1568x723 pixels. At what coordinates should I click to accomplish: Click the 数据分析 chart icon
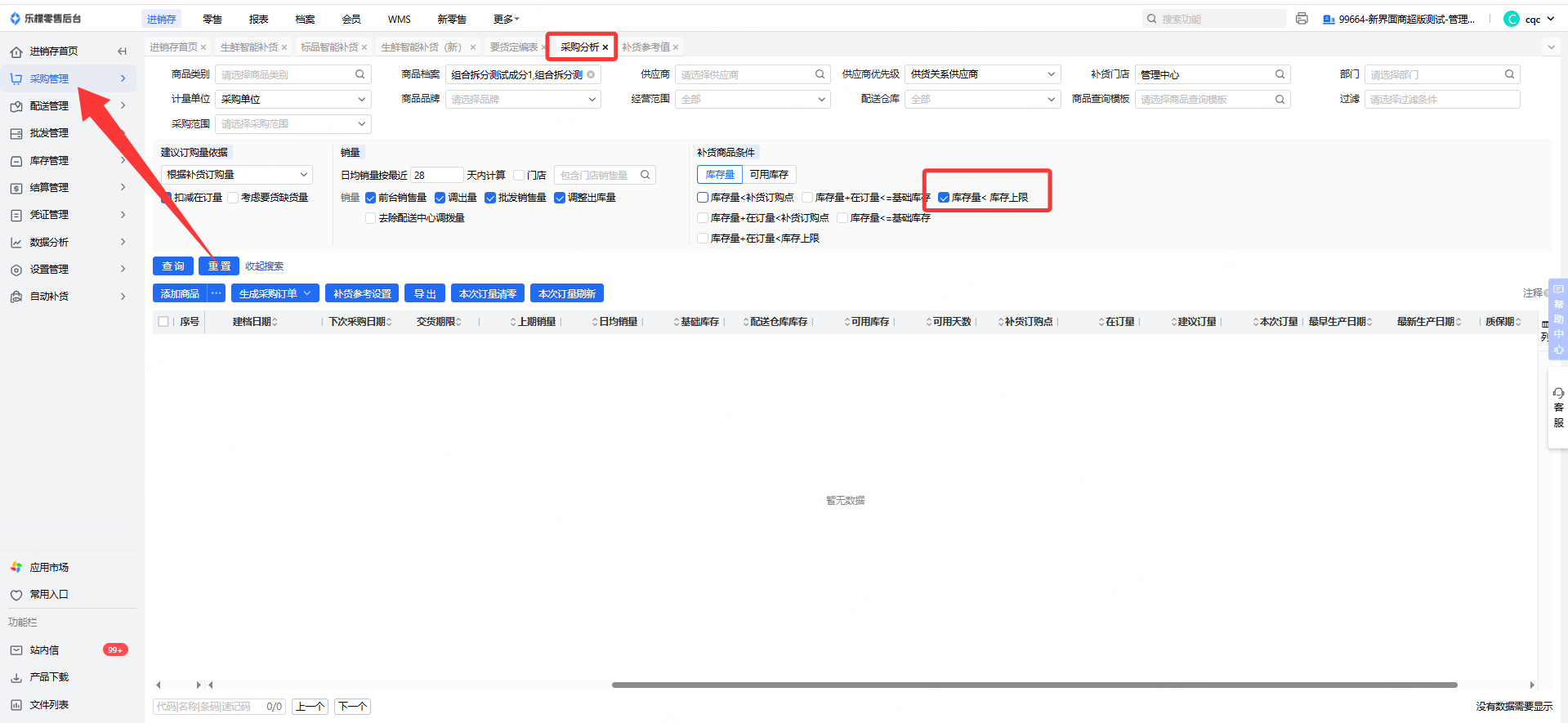(x=16, y=243)
